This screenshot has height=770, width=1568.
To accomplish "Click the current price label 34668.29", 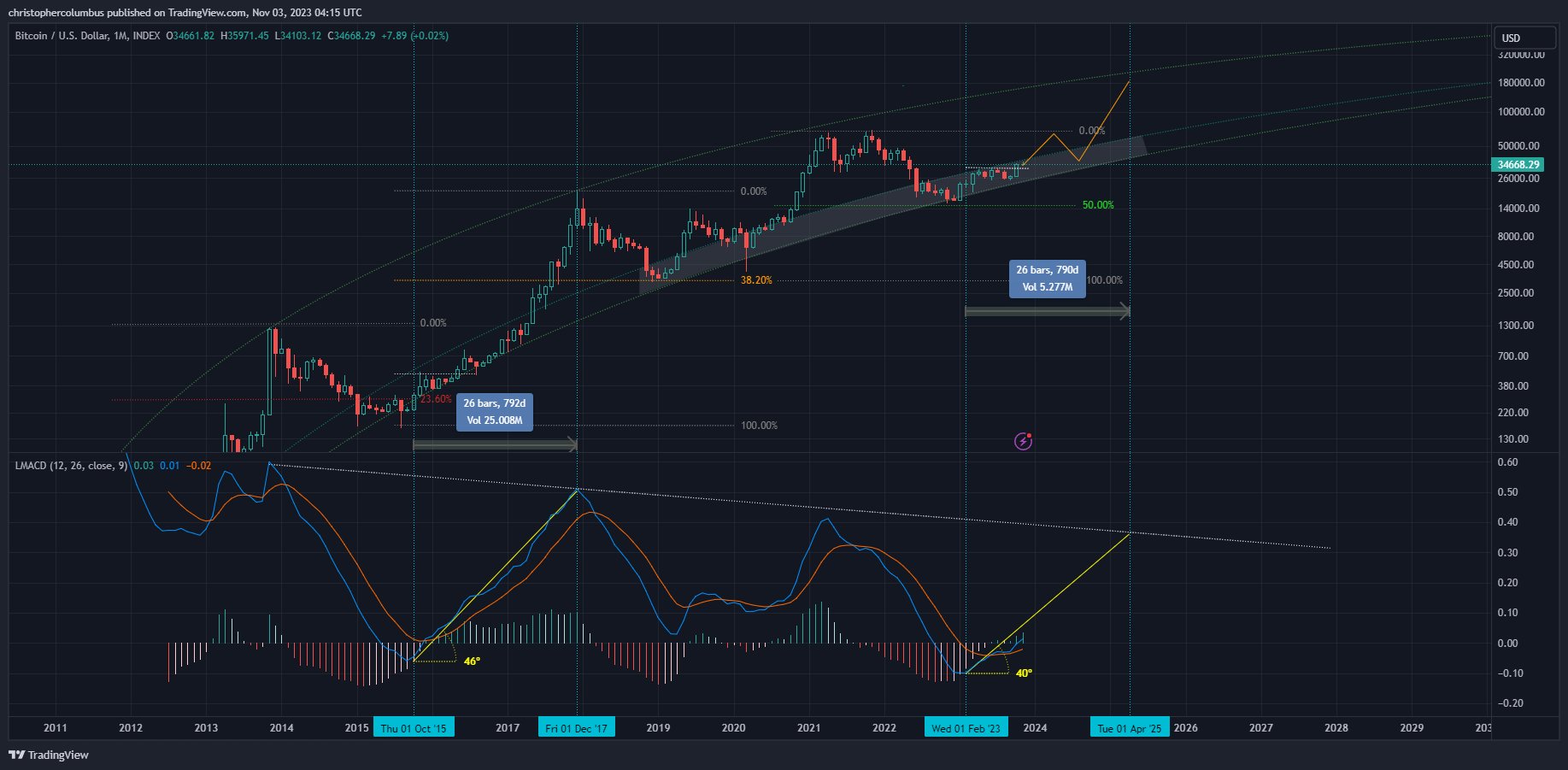I will tap(1518, 164).
